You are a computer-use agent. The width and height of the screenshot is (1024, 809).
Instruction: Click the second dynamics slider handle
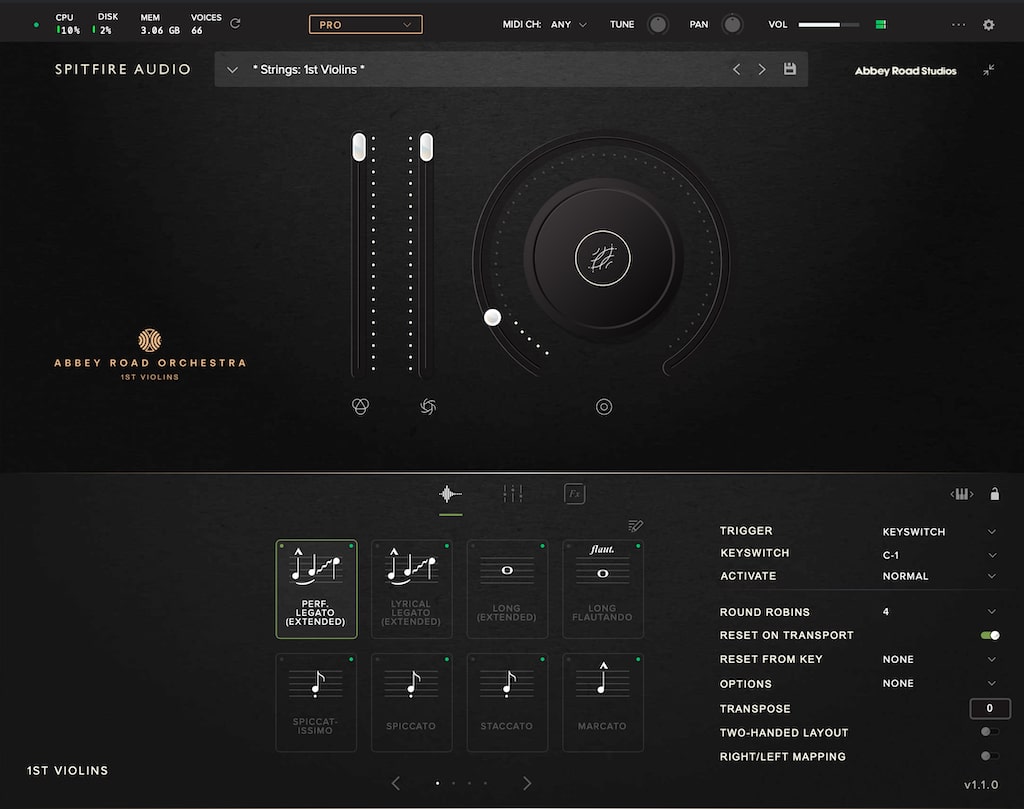coord(426,147)
